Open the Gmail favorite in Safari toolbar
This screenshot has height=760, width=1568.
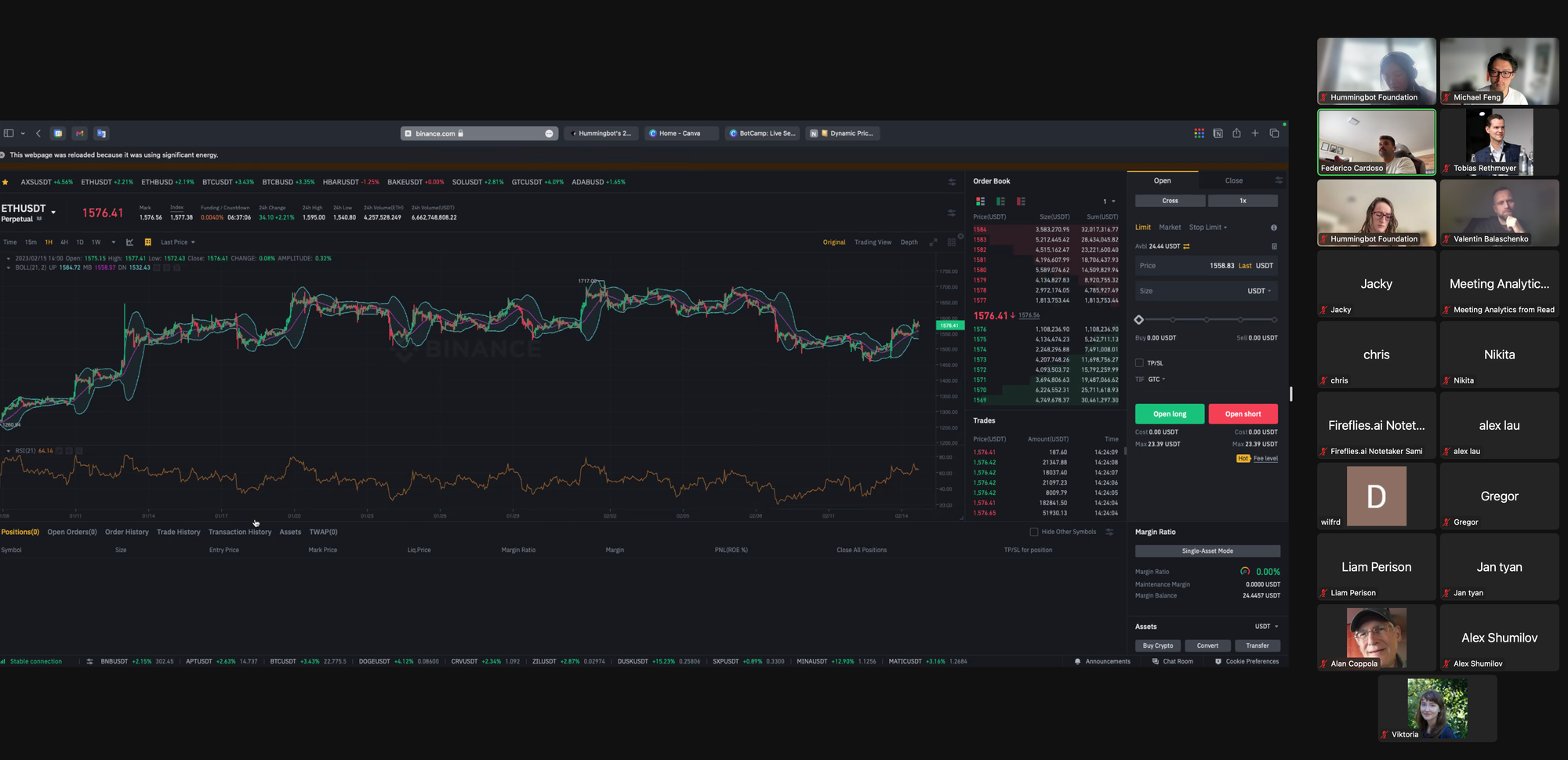pos(79,133)
